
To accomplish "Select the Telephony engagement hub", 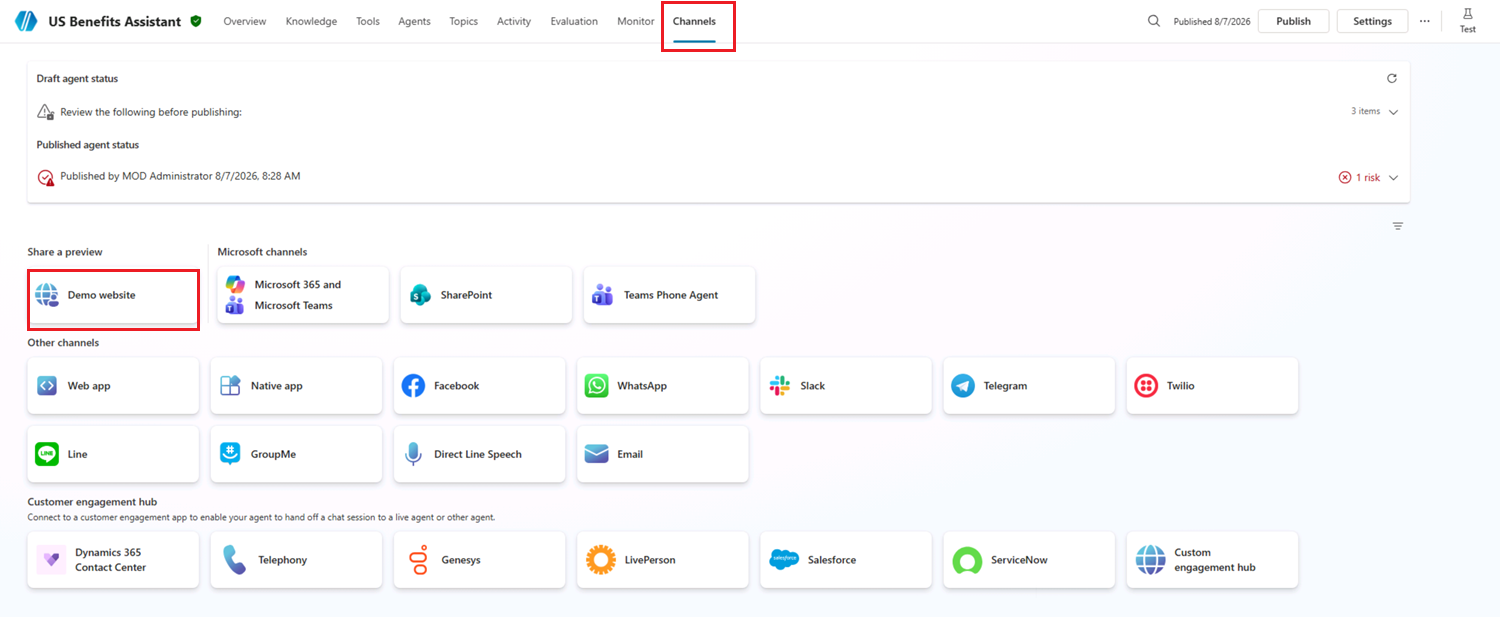I will [296, 560].
